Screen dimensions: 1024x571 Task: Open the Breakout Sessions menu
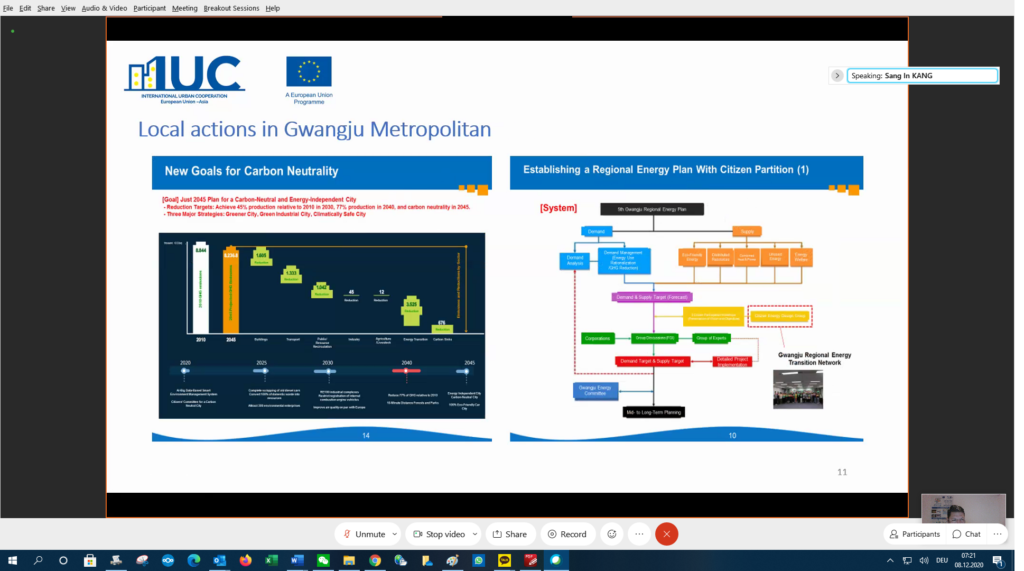pyautogui.click(x=230, y=8)
